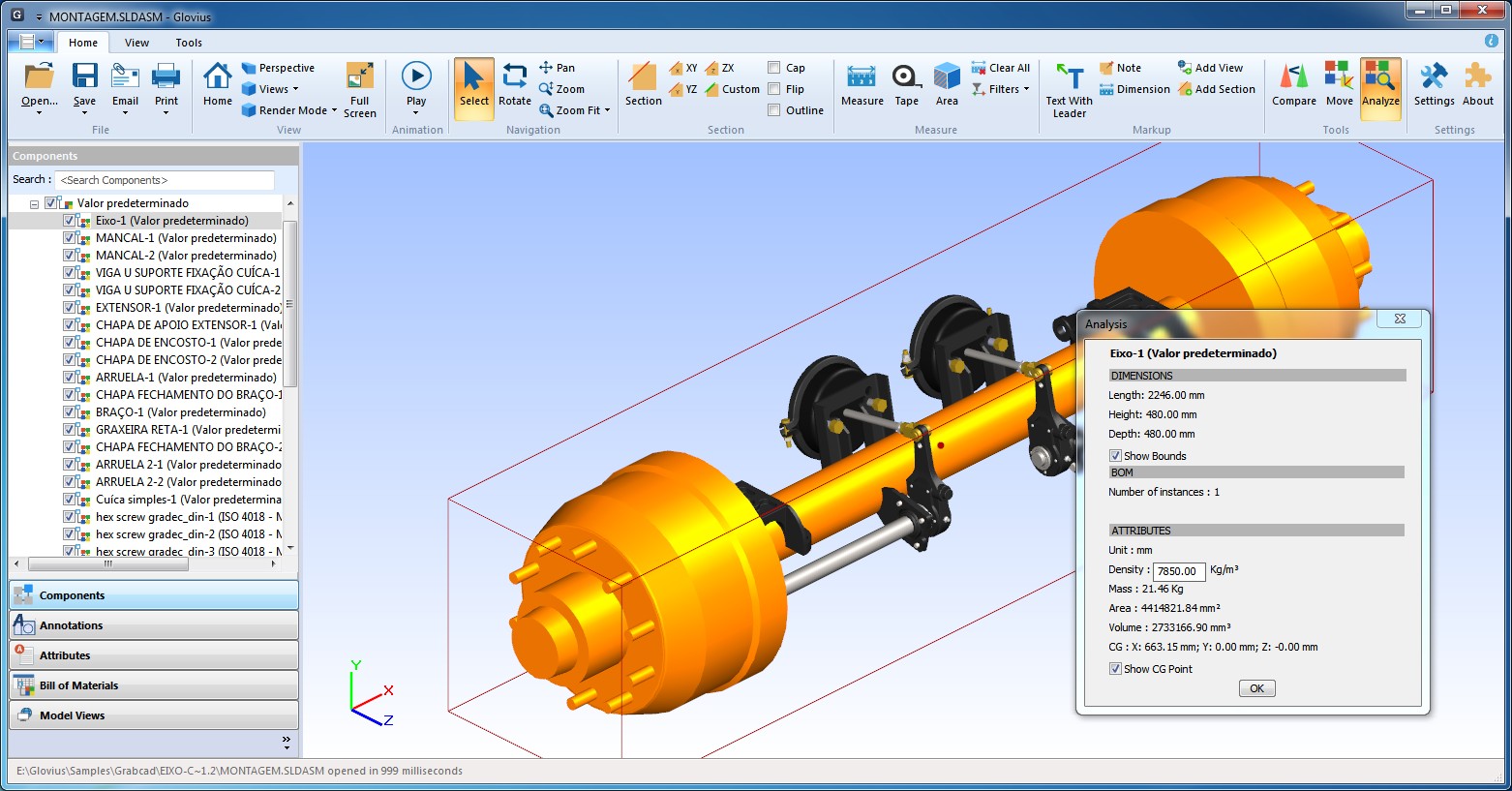This screenshot has height=791, width=1512.
Task: Select the ZX section plane
Action: (720, 68)
